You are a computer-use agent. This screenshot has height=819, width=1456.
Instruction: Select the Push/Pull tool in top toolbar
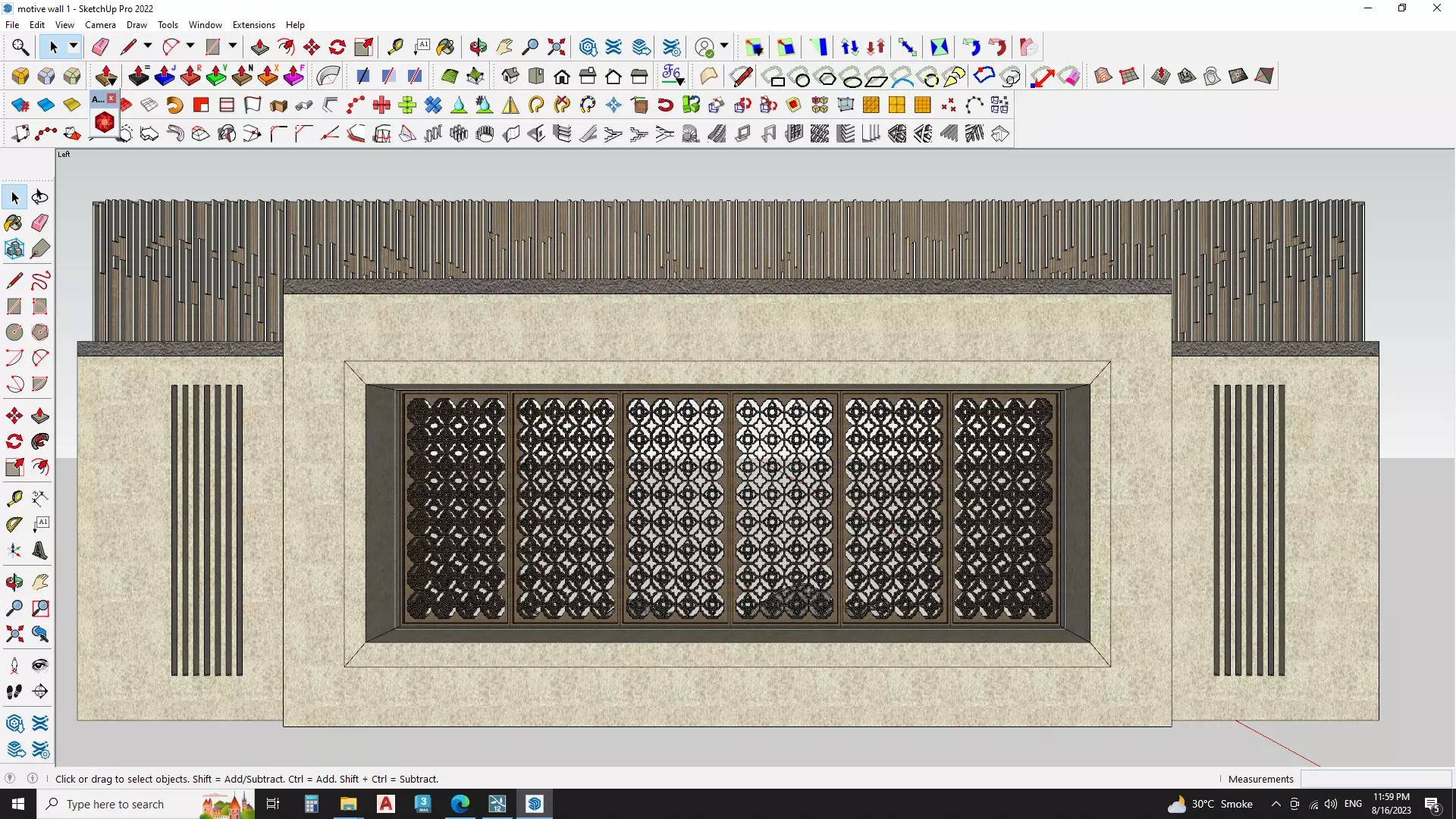point(259,47)
